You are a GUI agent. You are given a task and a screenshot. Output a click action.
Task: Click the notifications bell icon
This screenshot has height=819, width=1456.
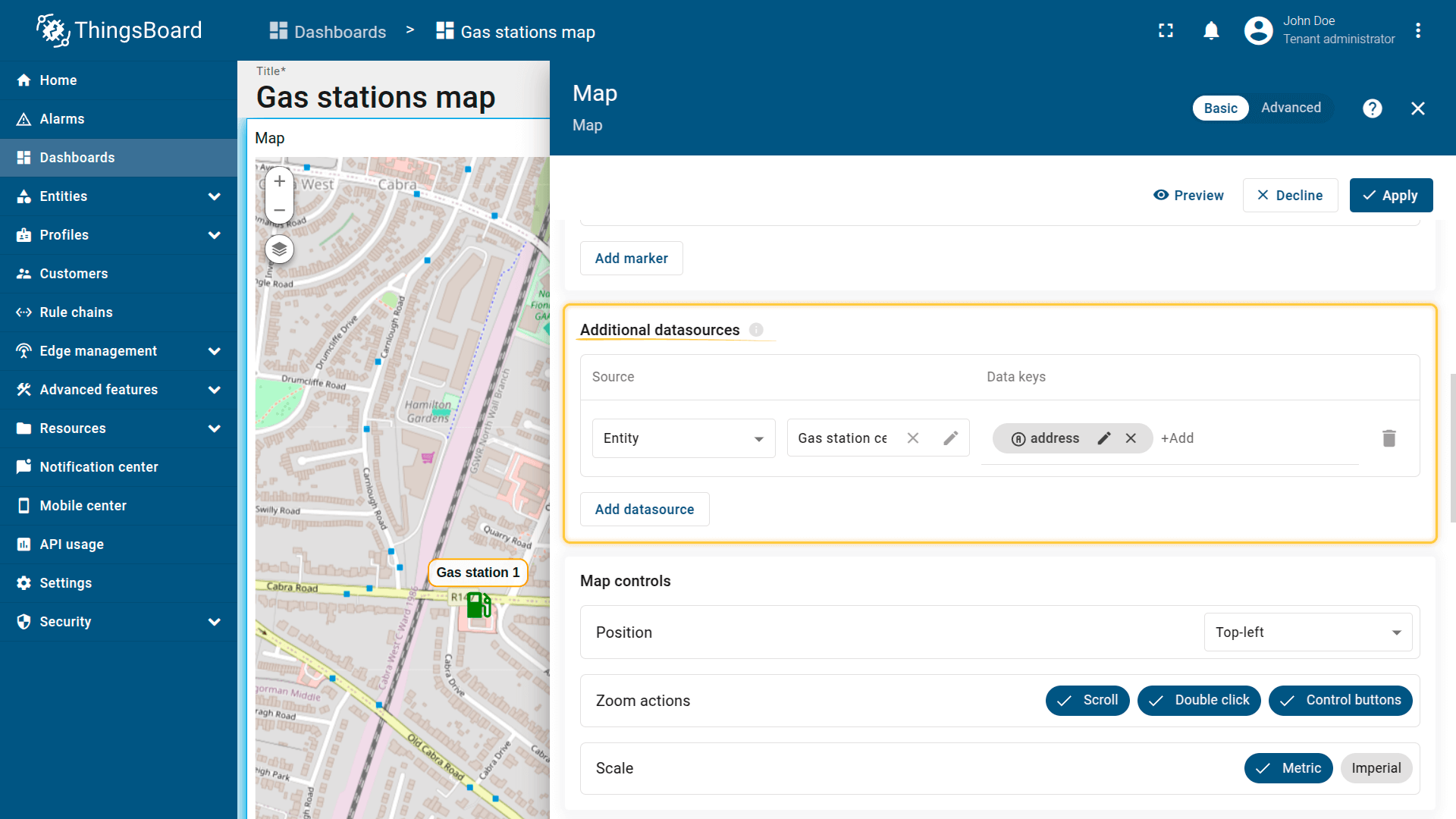pos(1211,31)
